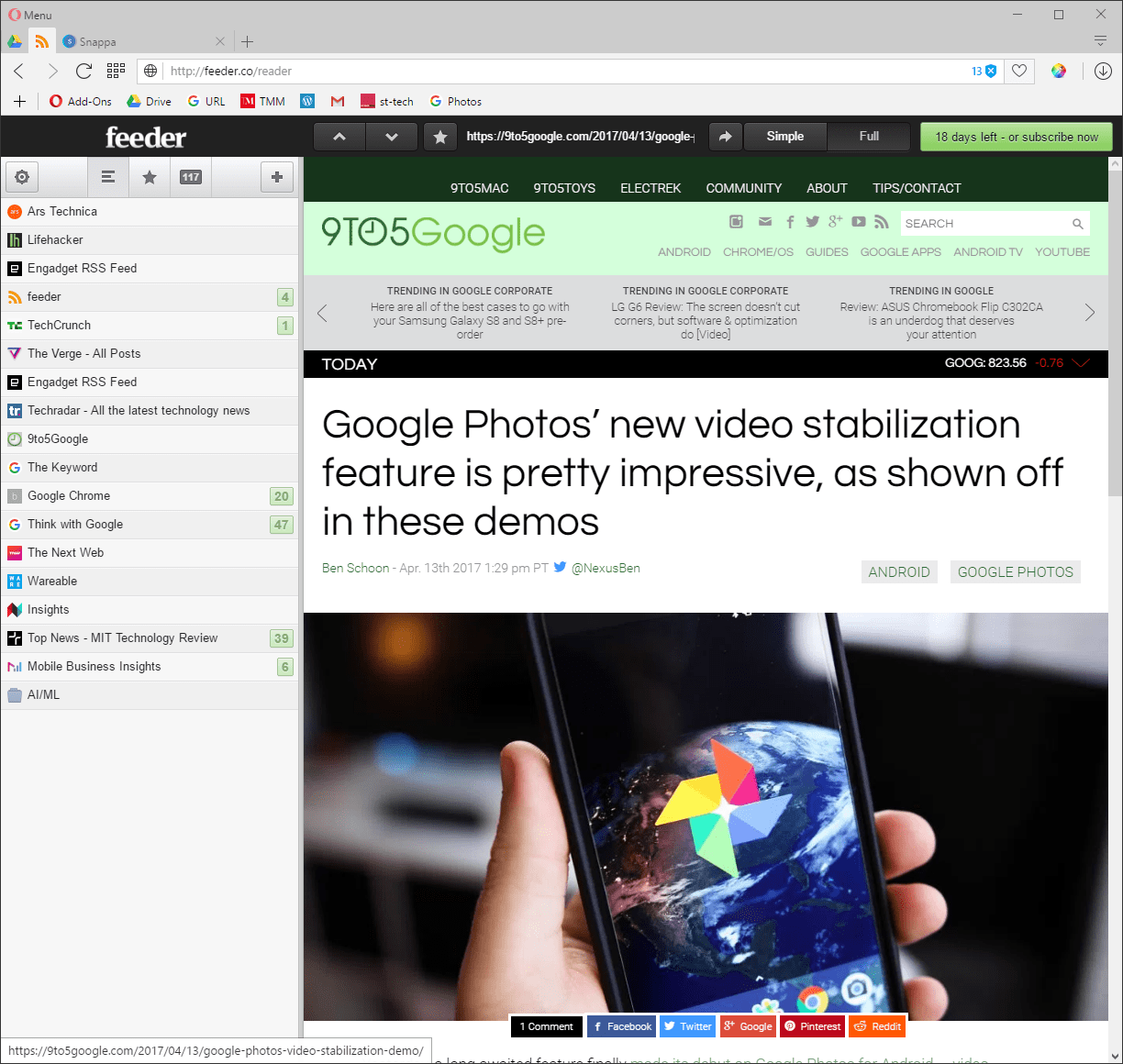Screen dimensions: 1123x1064
Task: Click 18 days left subscribe now button
Action: [1017, 137]
